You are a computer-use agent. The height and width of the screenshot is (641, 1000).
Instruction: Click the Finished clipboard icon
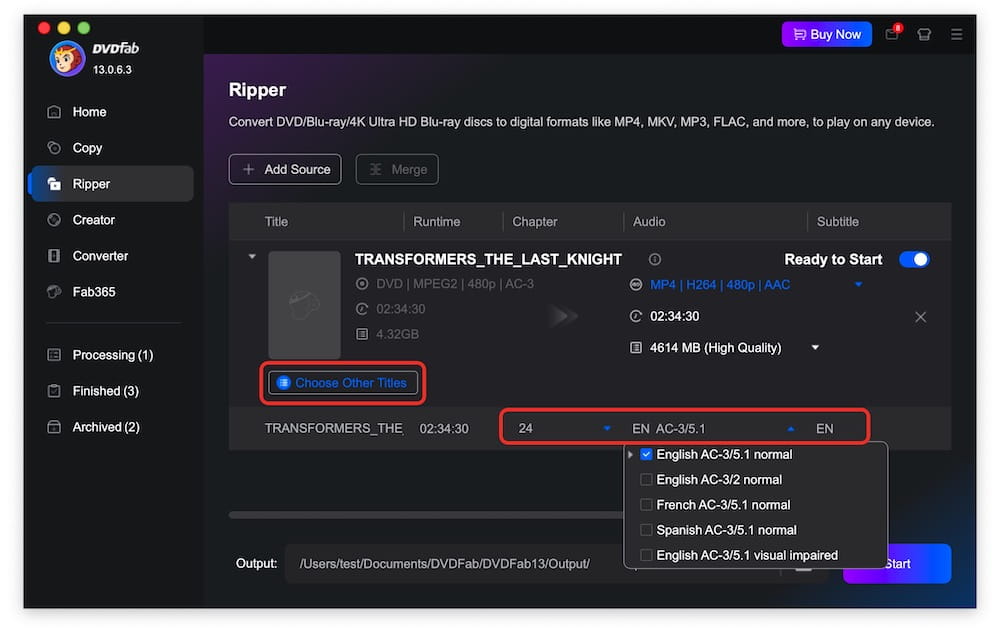click(54, 391)
